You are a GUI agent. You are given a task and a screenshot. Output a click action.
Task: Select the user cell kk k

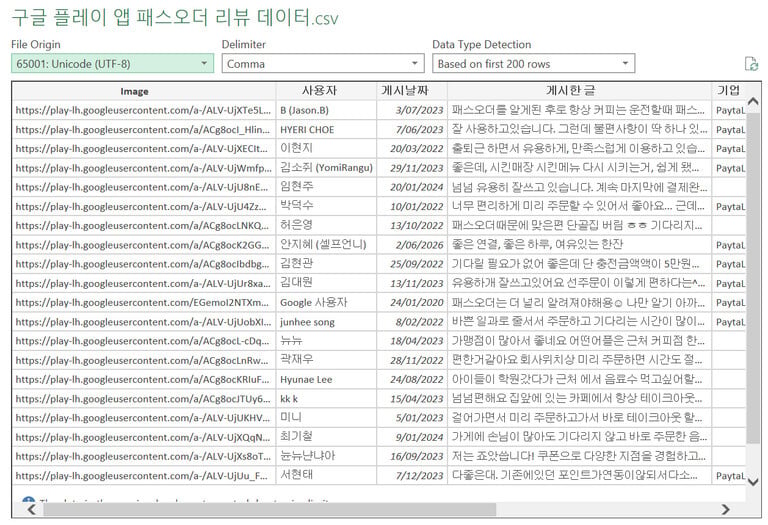click(326, 399)
